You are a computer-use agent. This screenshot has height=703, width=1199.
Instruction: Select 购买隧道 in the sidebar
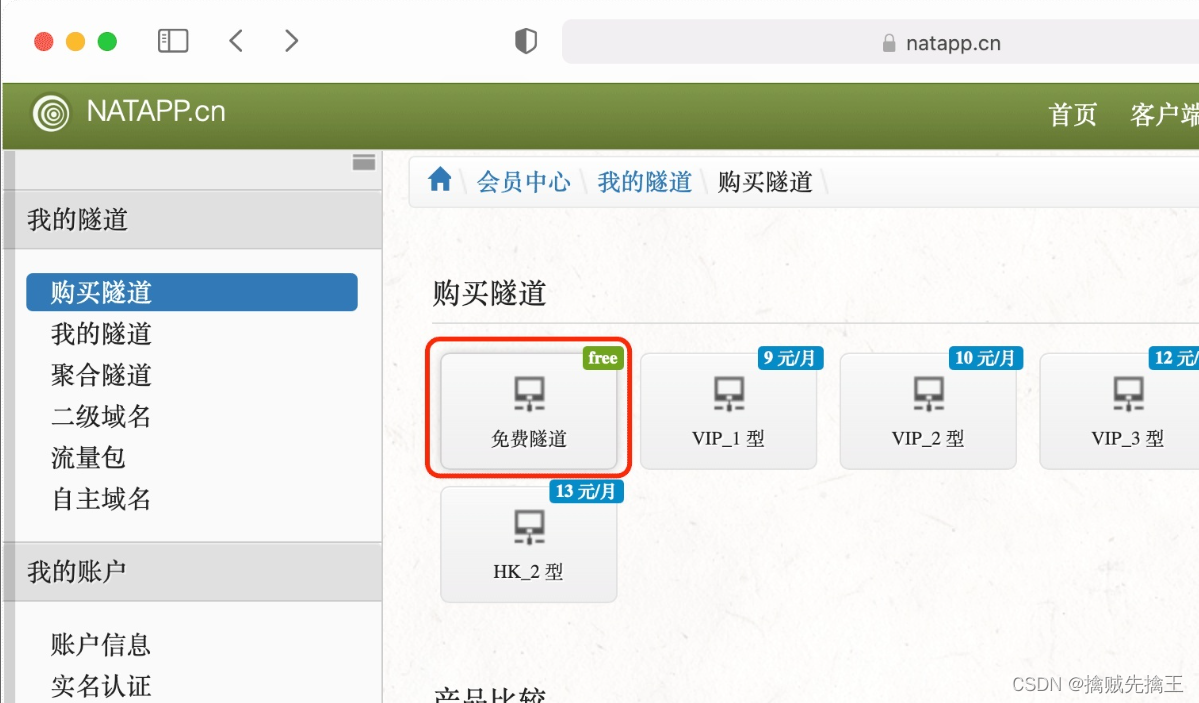192,292
